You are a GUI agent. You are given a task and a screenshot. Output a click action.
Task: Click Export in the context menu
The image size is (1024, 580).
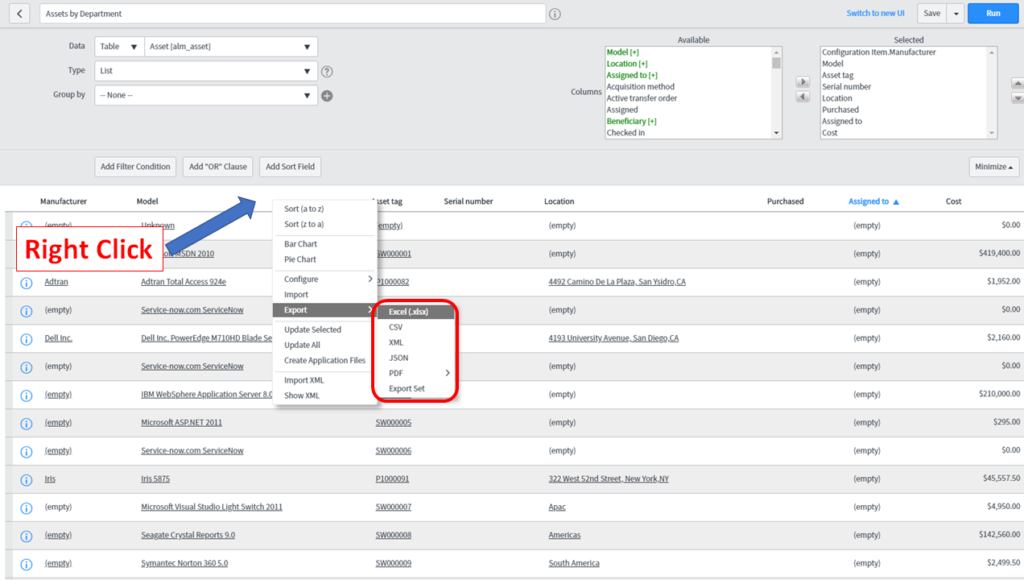[296, 312]
